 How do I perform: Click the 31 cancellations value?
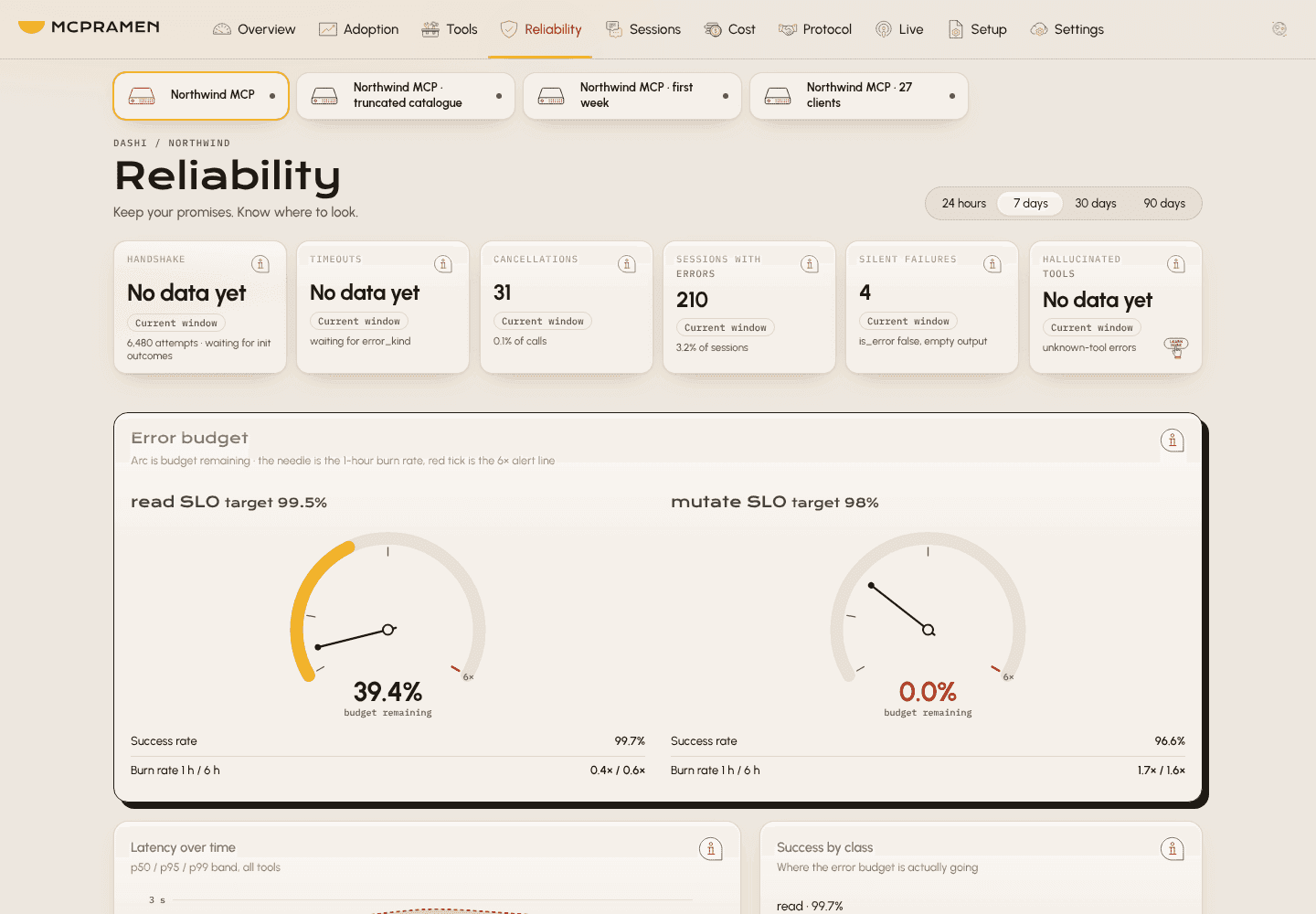pyautogui.click(x=503, y=292)
